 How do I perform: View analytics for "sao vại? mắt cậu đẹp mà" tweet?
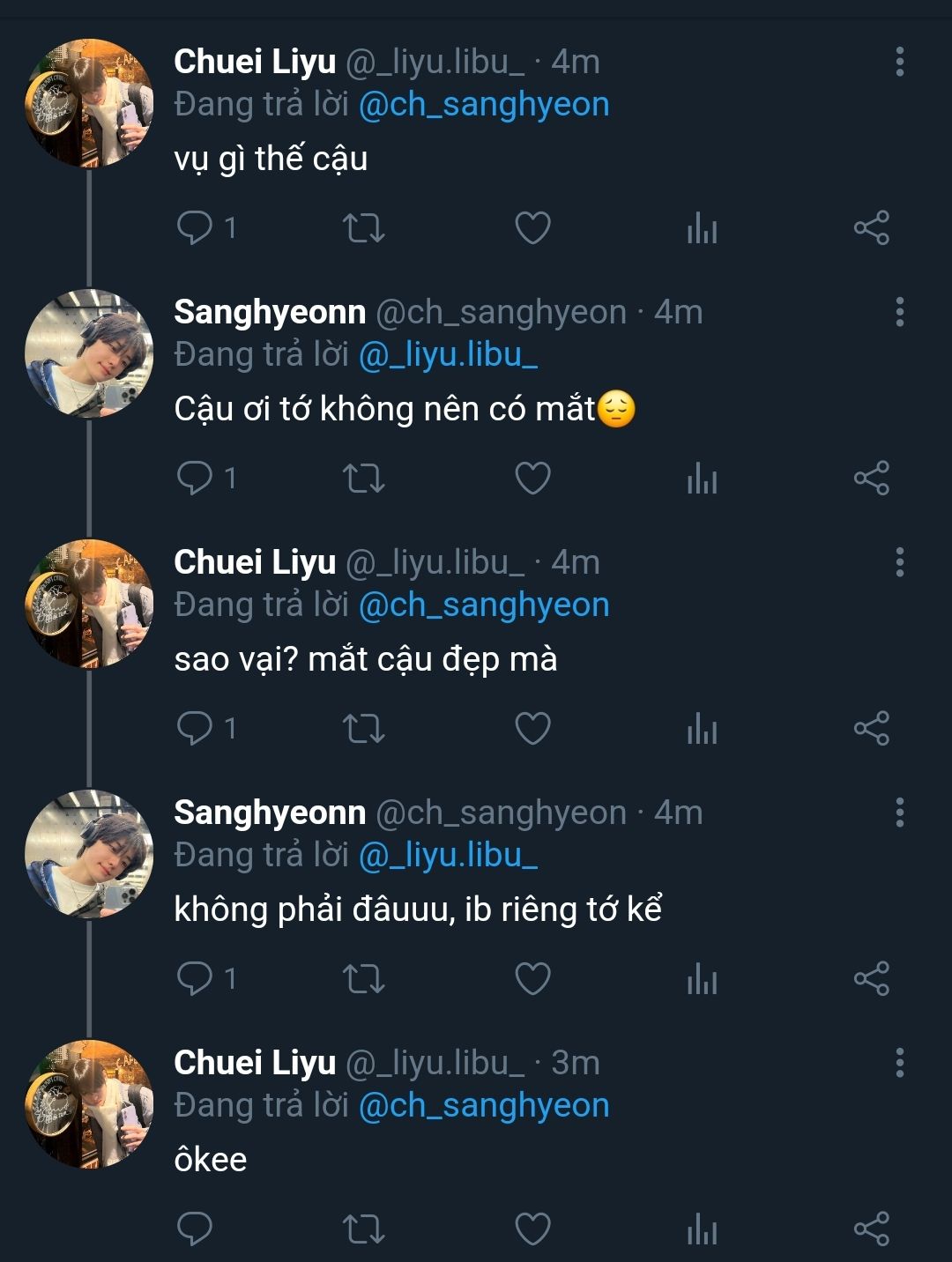(x=702, y=729)
